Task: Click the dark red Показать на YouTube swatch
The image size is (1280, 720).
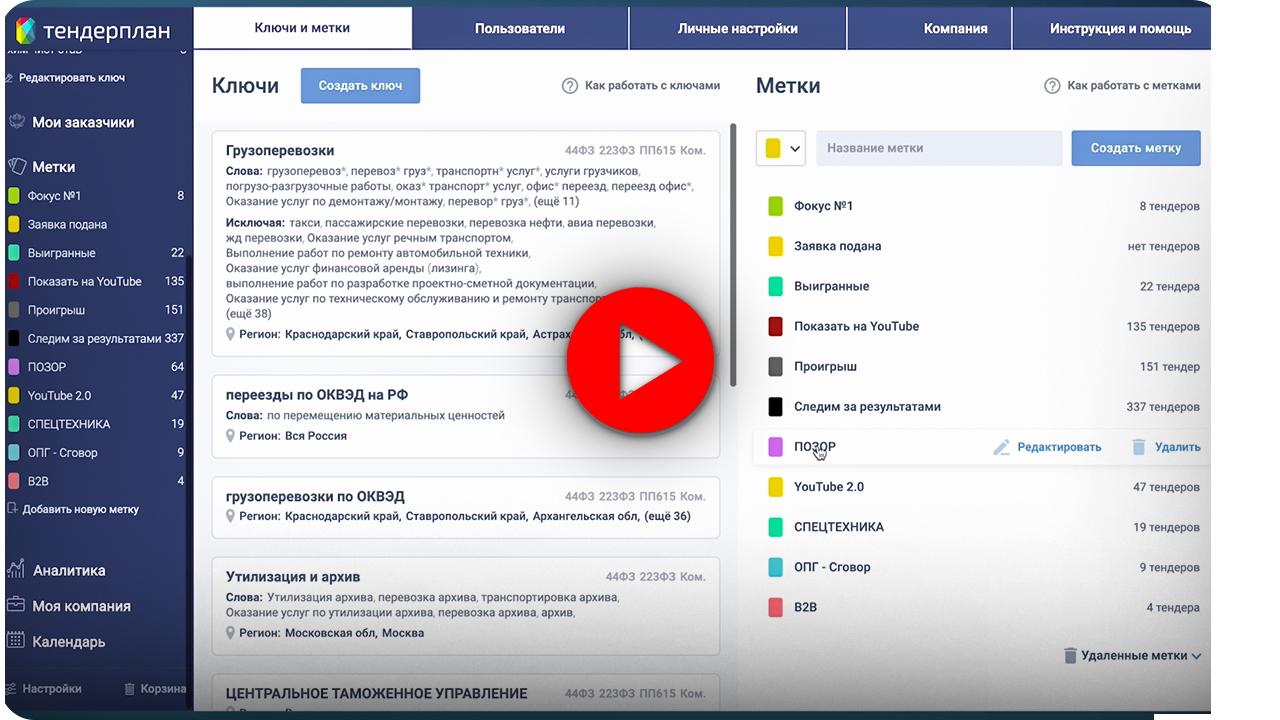Action: pyautogui.click(x=775, y=326)
